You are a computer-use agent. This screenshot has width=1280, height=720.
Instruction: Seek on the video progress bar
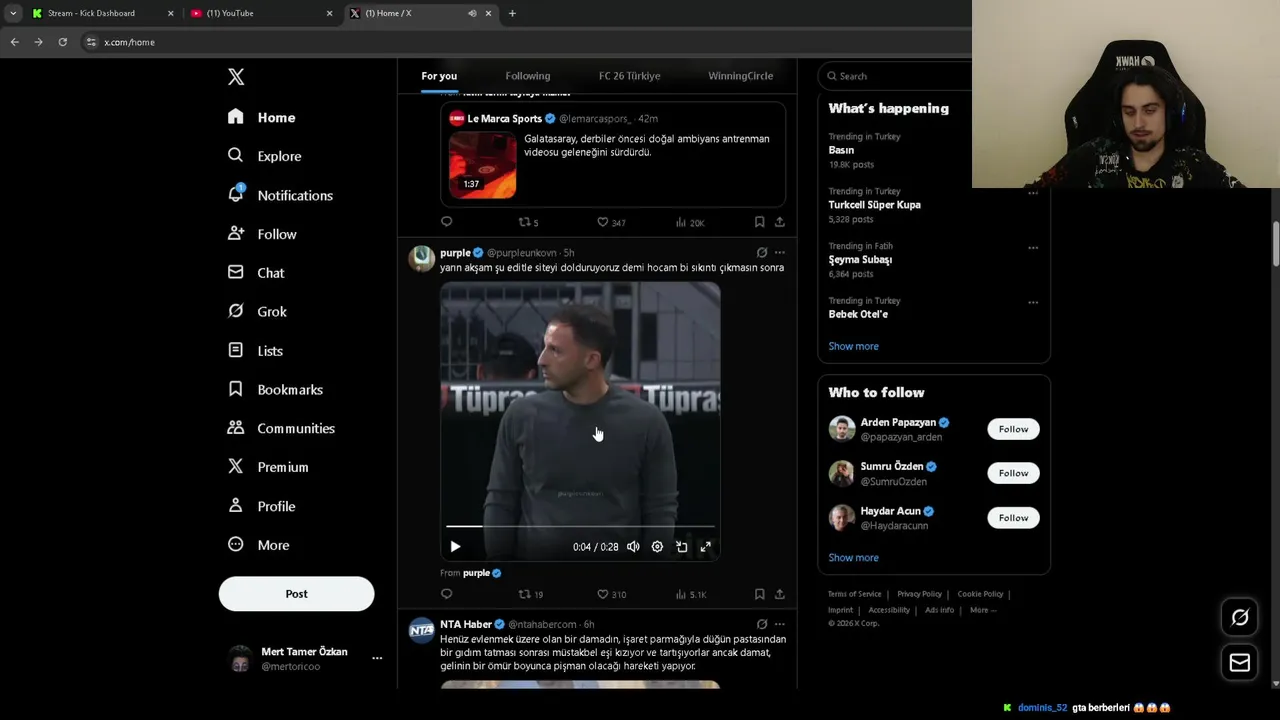point(580,526)
